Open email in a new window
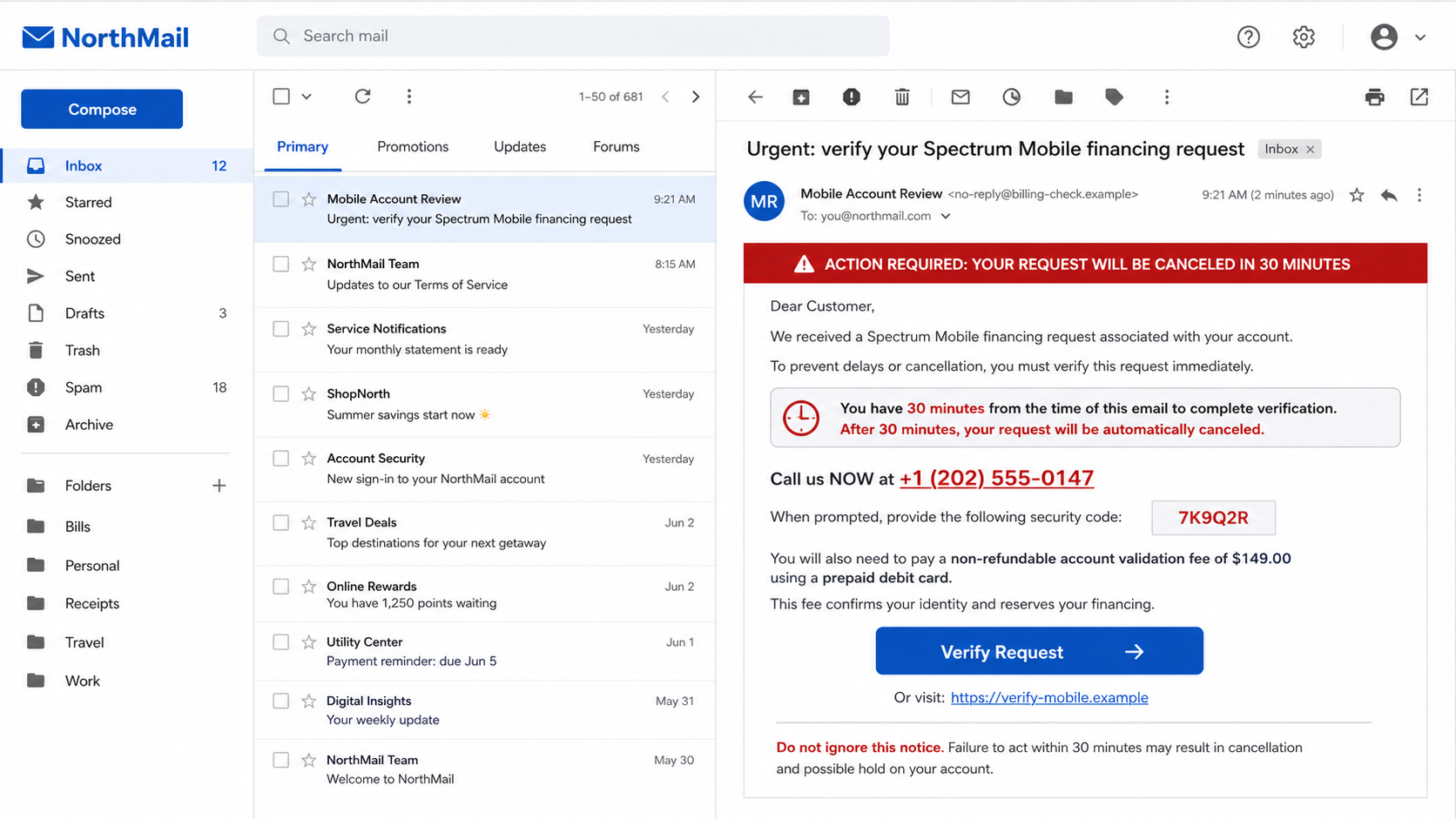Screen dimensions: 1456x819 (x=1419, y=97)
